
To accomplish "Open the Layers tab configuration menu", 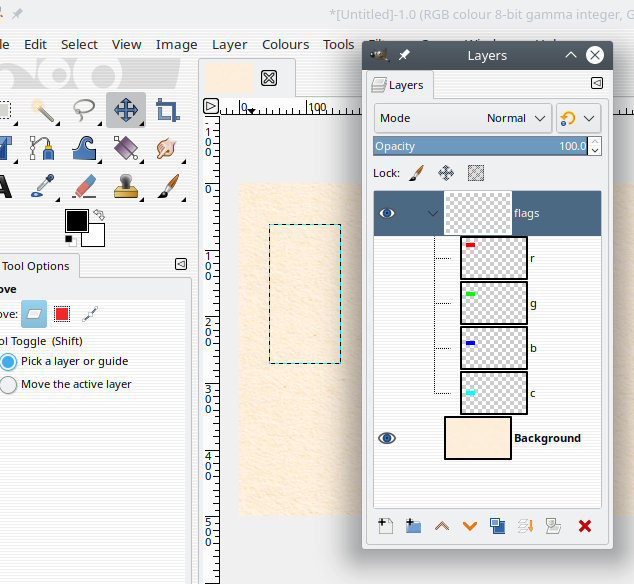I will (x=597, y=83).
